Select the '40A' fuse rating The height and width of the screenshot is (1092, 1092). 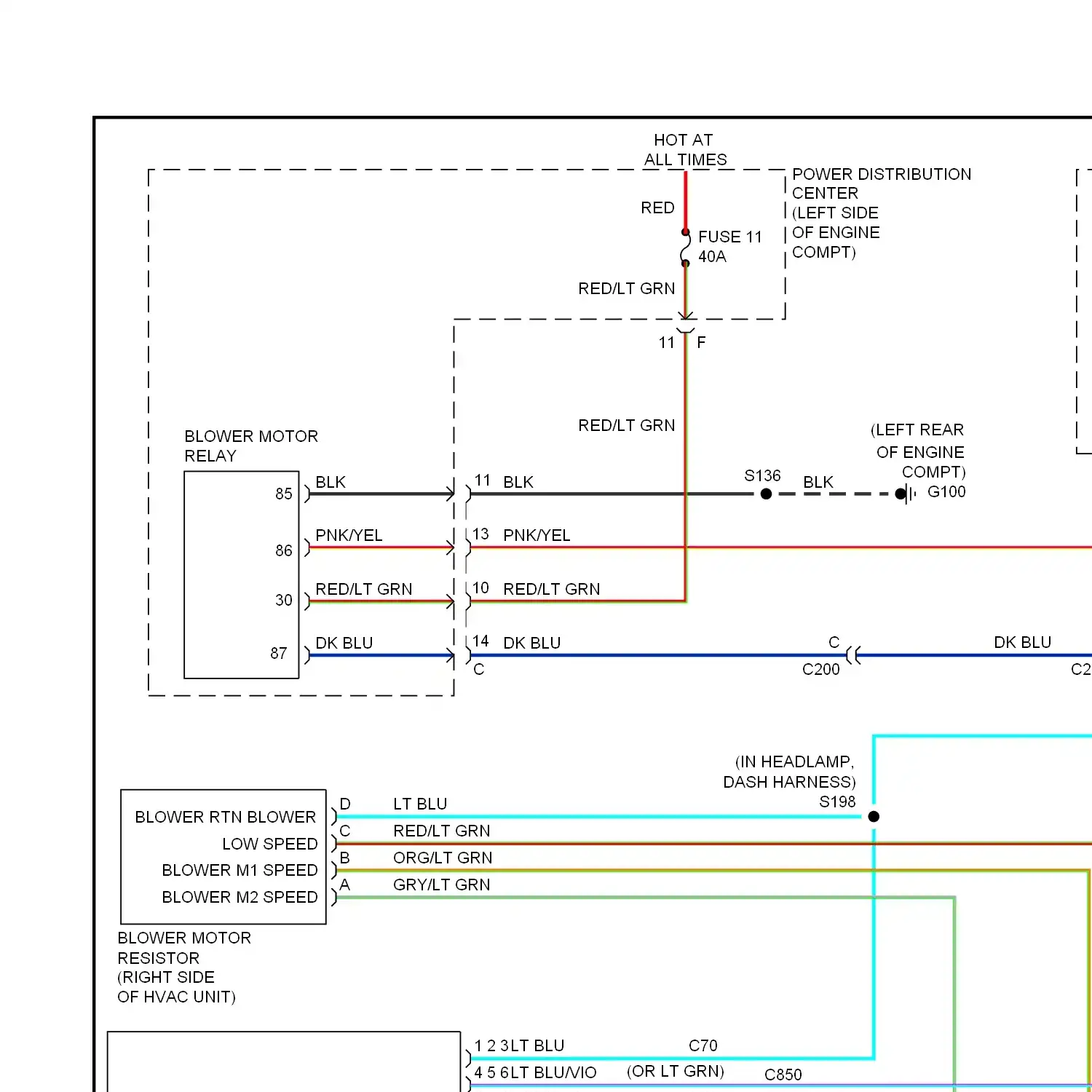coord(712,256)
